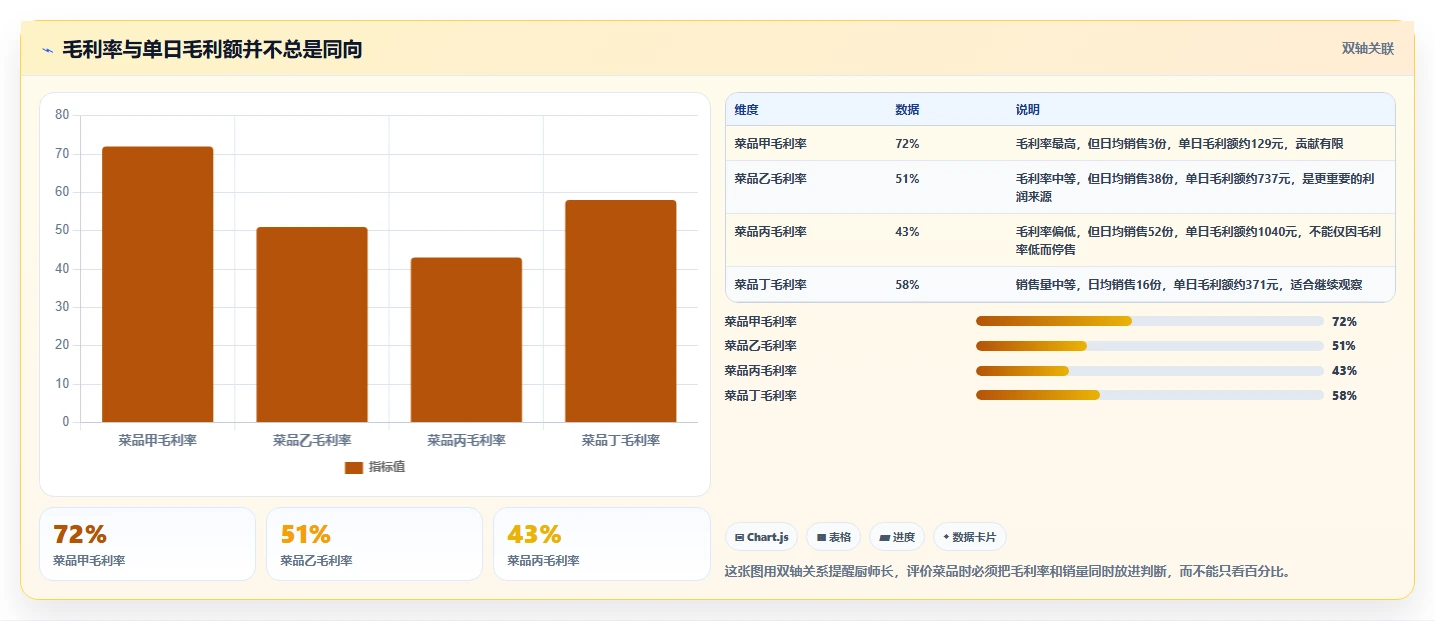This screenshot has width=1435, height=621.
Task: Click 72% label beside progress bar
Action: [1344, 322]
